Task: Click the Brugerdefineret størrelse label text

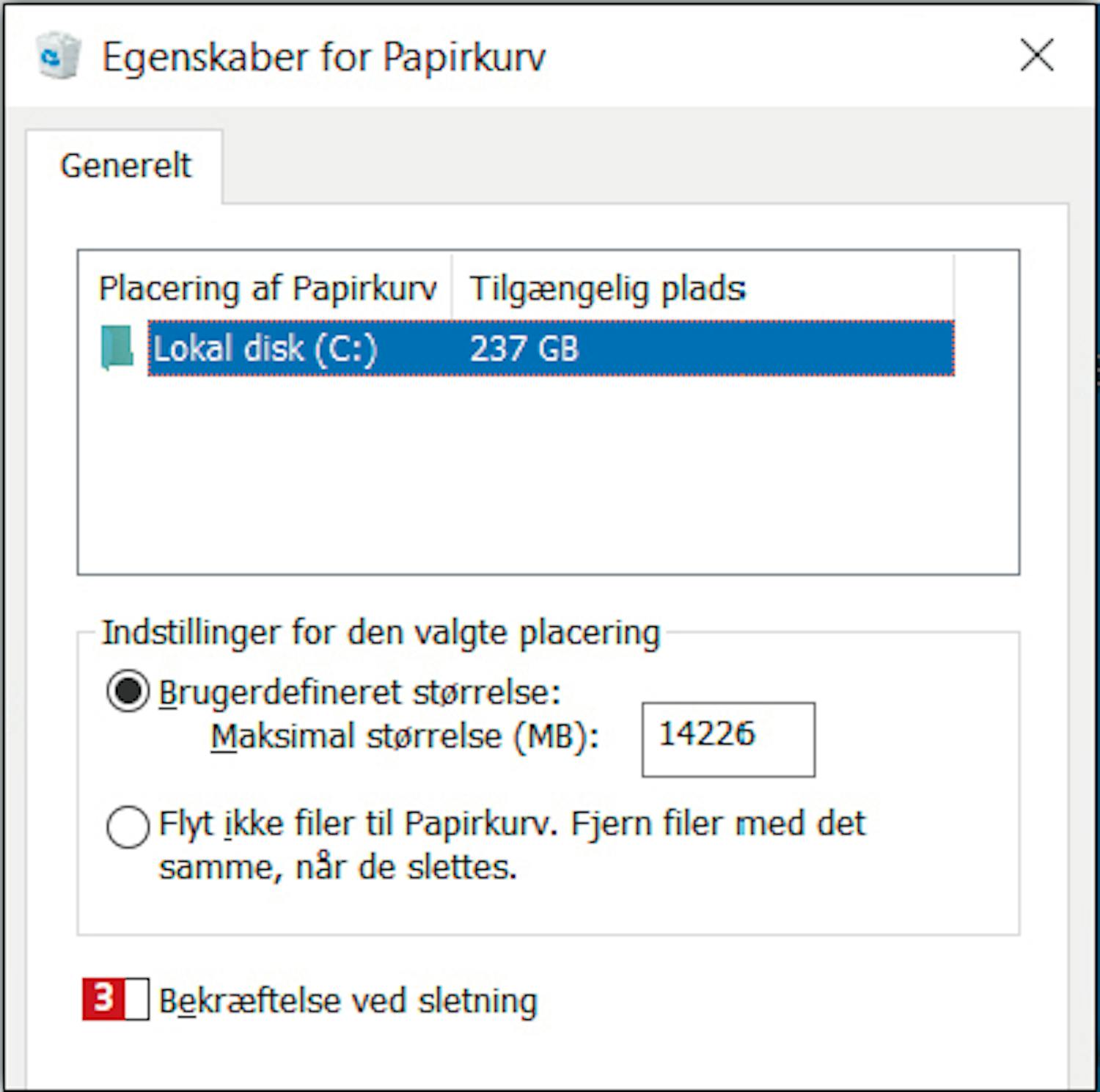Action: point(359,692)
